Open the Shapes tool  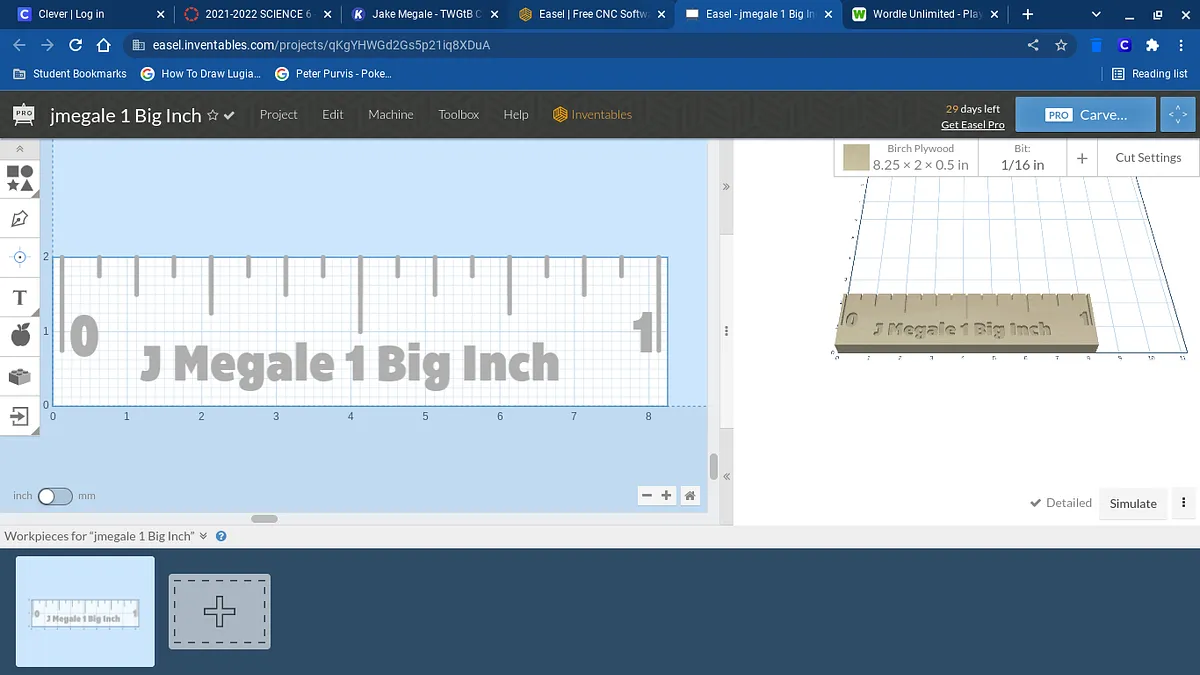pyautogui.click(x=20, y=178)
